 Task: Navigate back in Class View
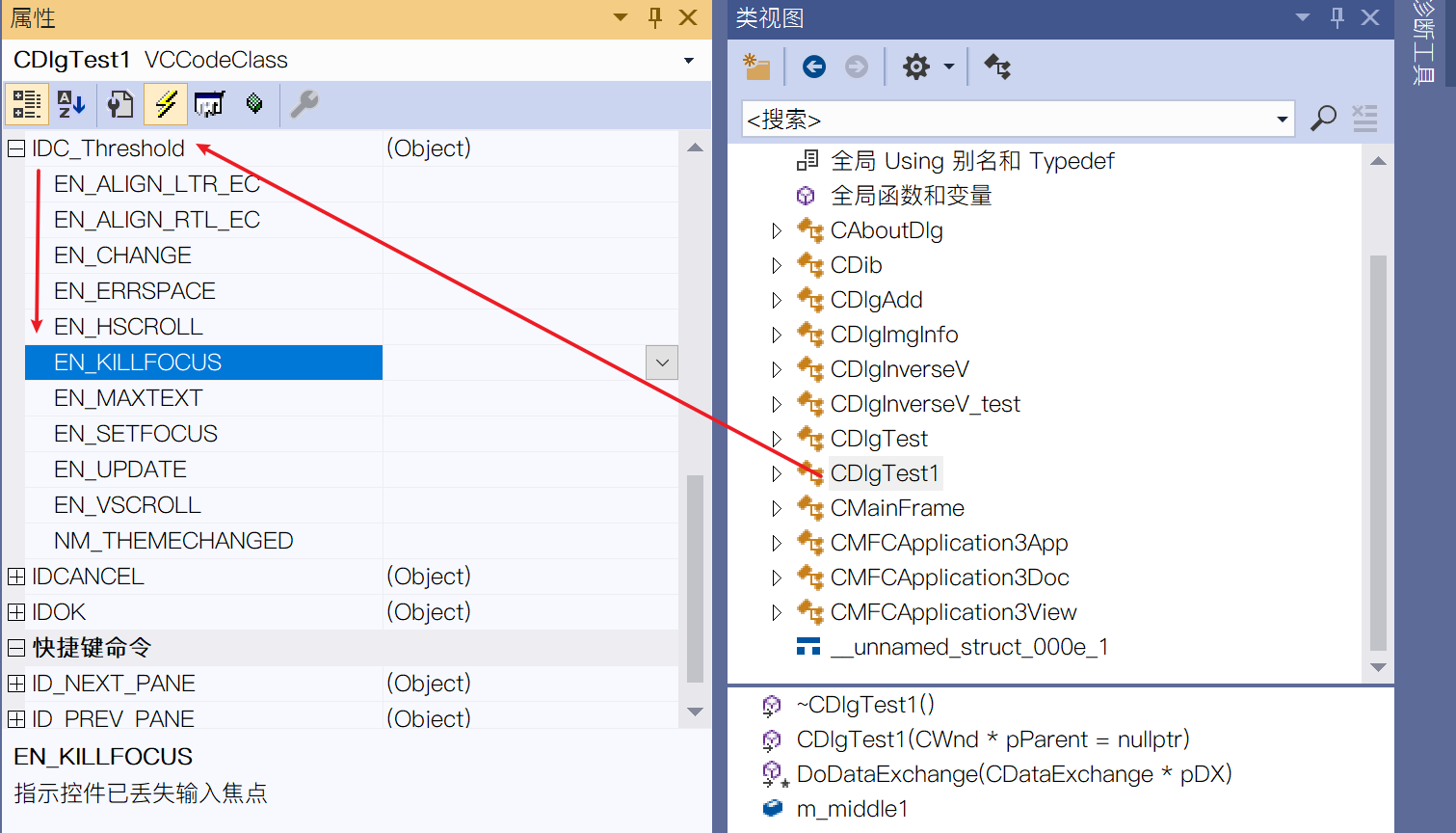[x=814, y=67]
